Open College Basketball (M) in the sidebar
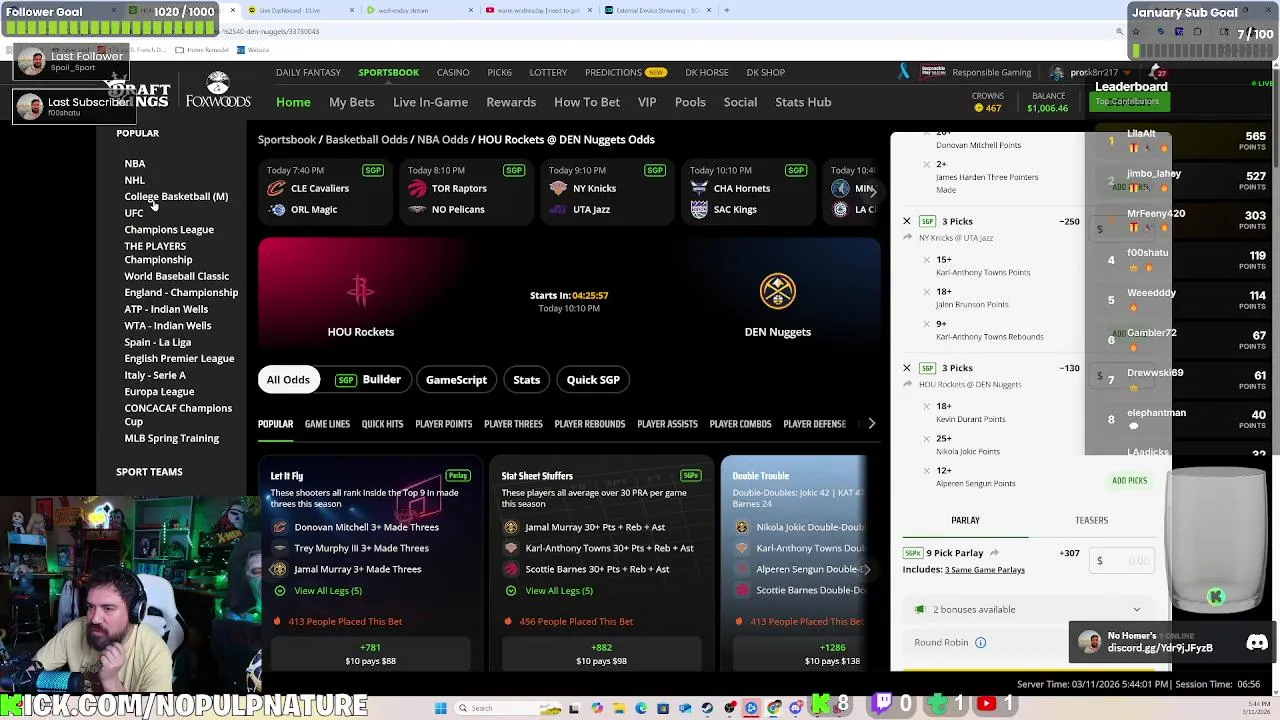 pyautogui.click(x=176, y=196)
